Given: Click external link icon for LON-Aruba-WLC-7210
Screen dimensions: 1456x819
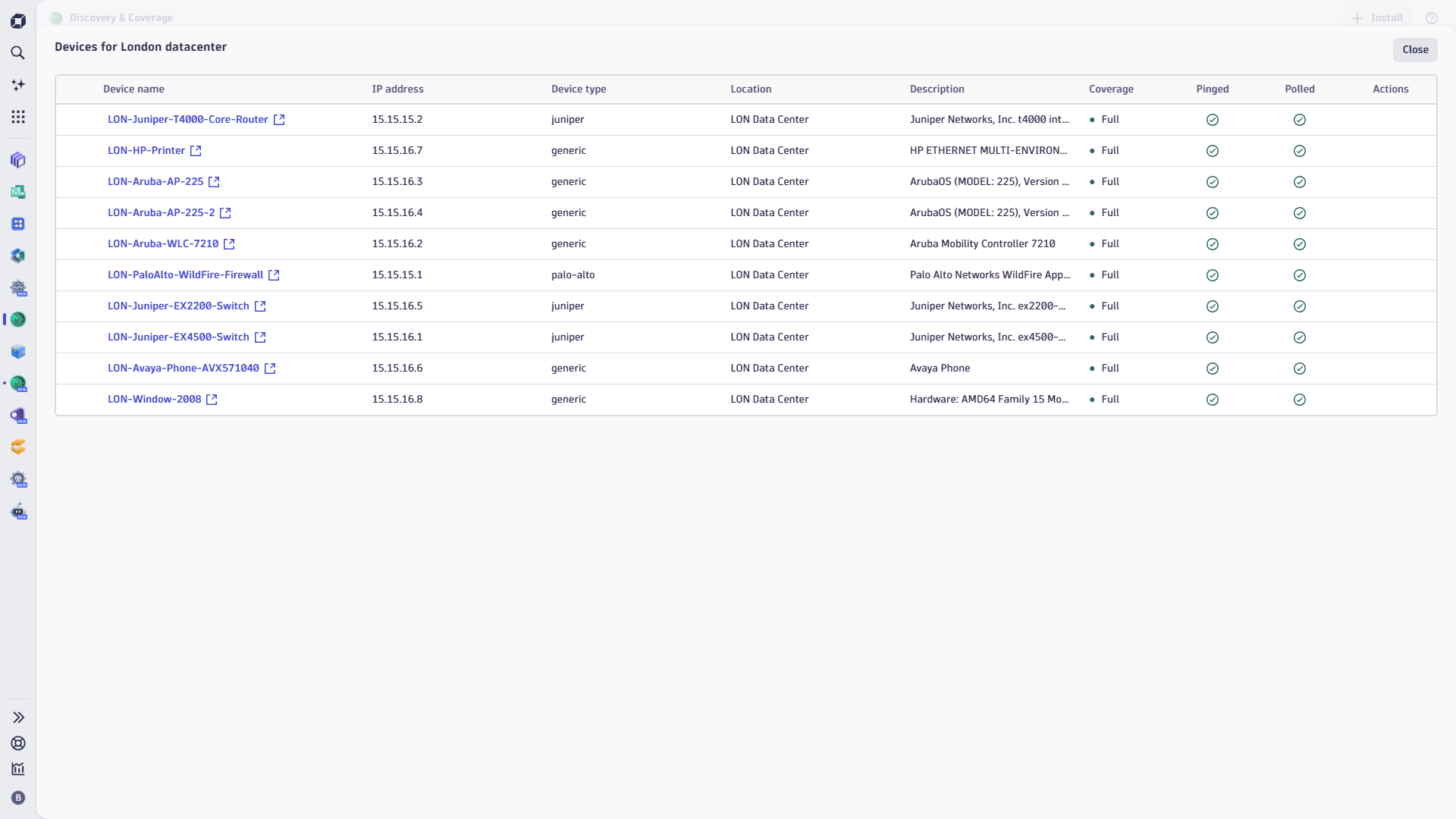Looking at the screenshot, I should (229, 244).
